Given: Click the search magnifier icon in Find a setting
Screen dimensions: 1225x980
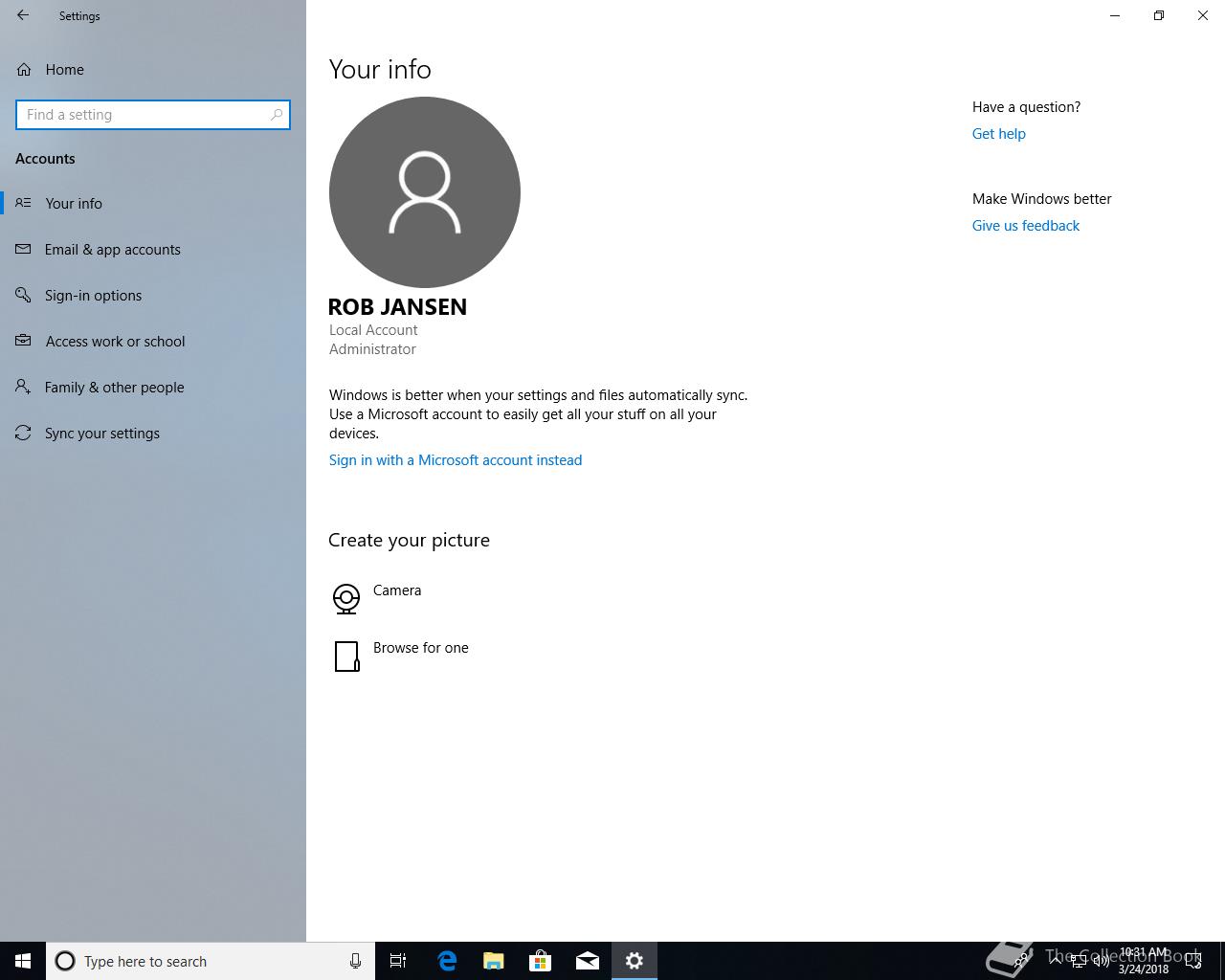Looking at the screenshot, I should [x=277, y=115].
